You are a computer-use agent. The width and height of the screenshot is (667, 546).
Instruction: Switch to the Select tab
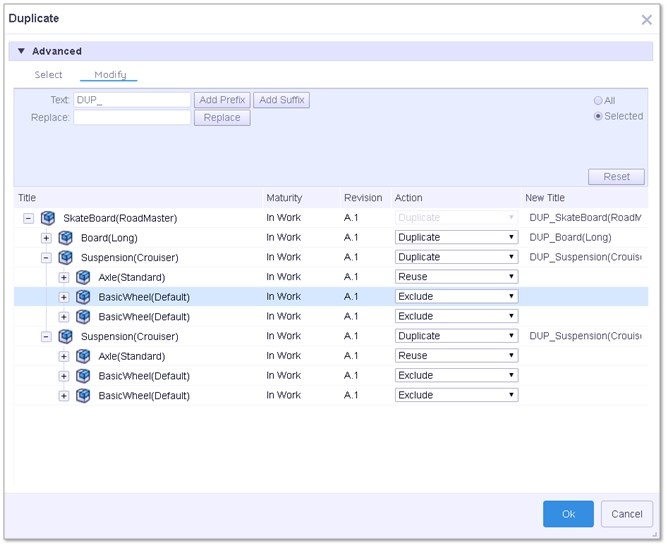coord(48,75)
